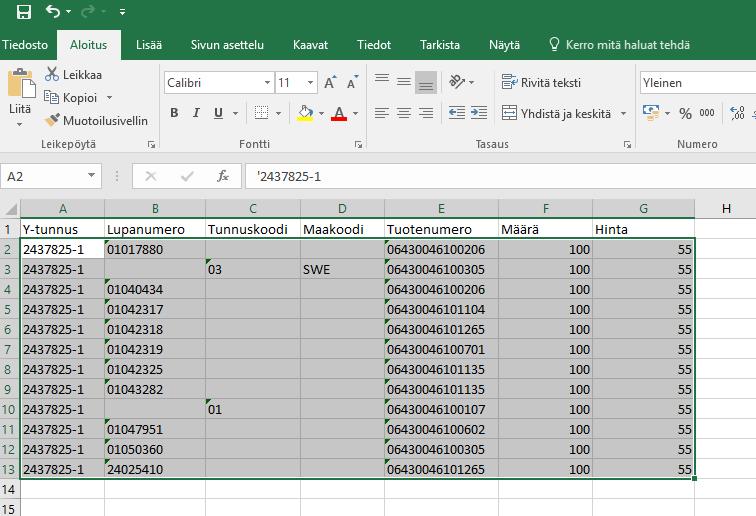
Task: Click the Kerro mitä haluat tehdä search box
Action: [620, 45]
